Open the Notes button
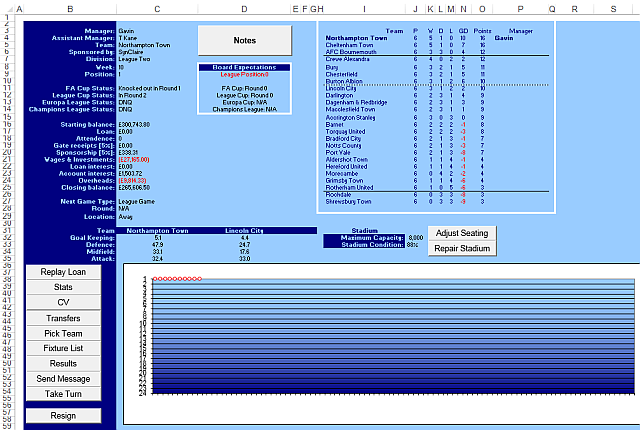Screen dimensions: 640x430 point(245,40)
